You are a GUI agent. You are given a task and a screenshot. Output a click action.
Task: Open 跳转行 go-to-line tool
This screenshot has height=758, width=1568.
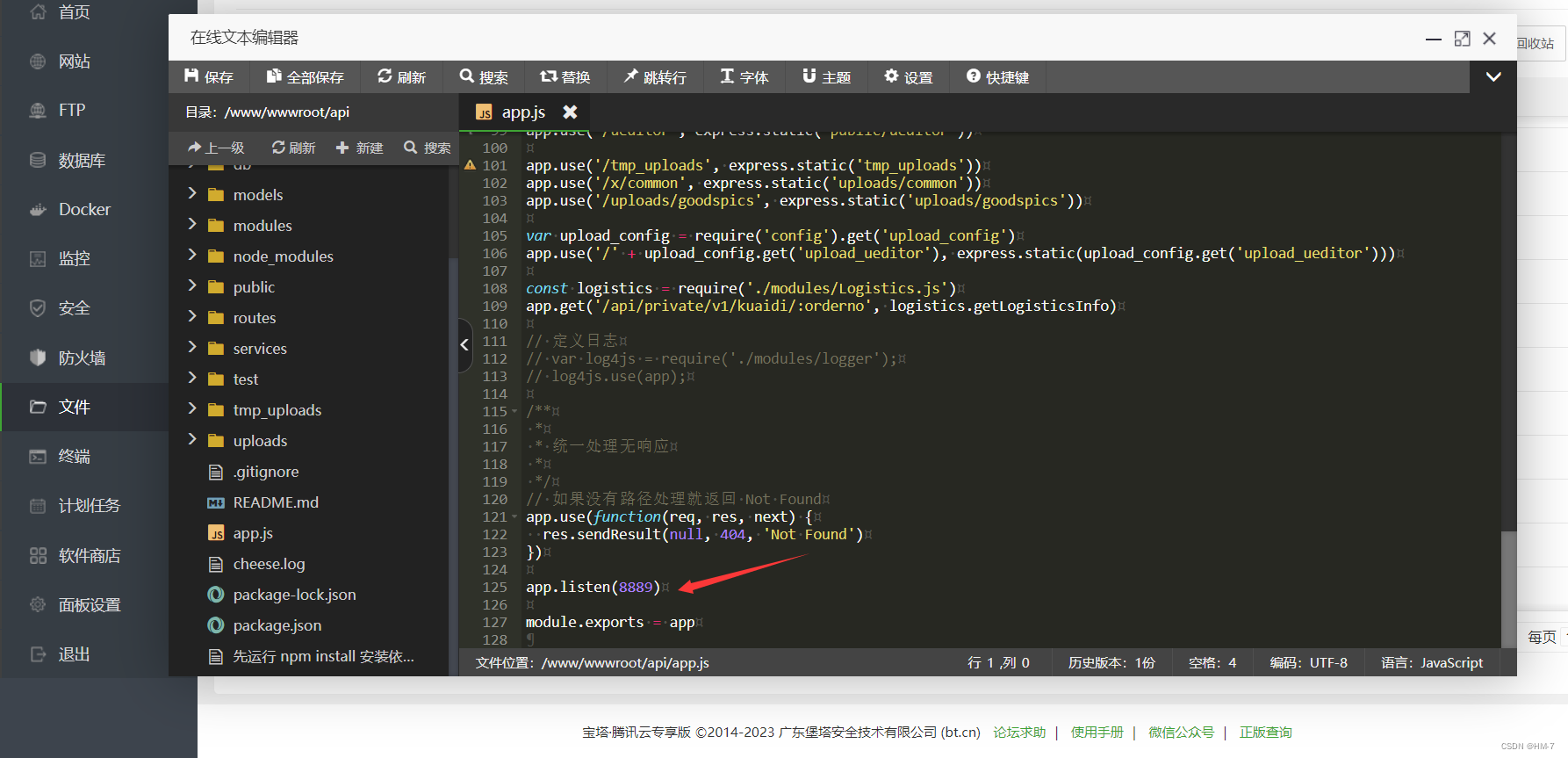(655, 77)
